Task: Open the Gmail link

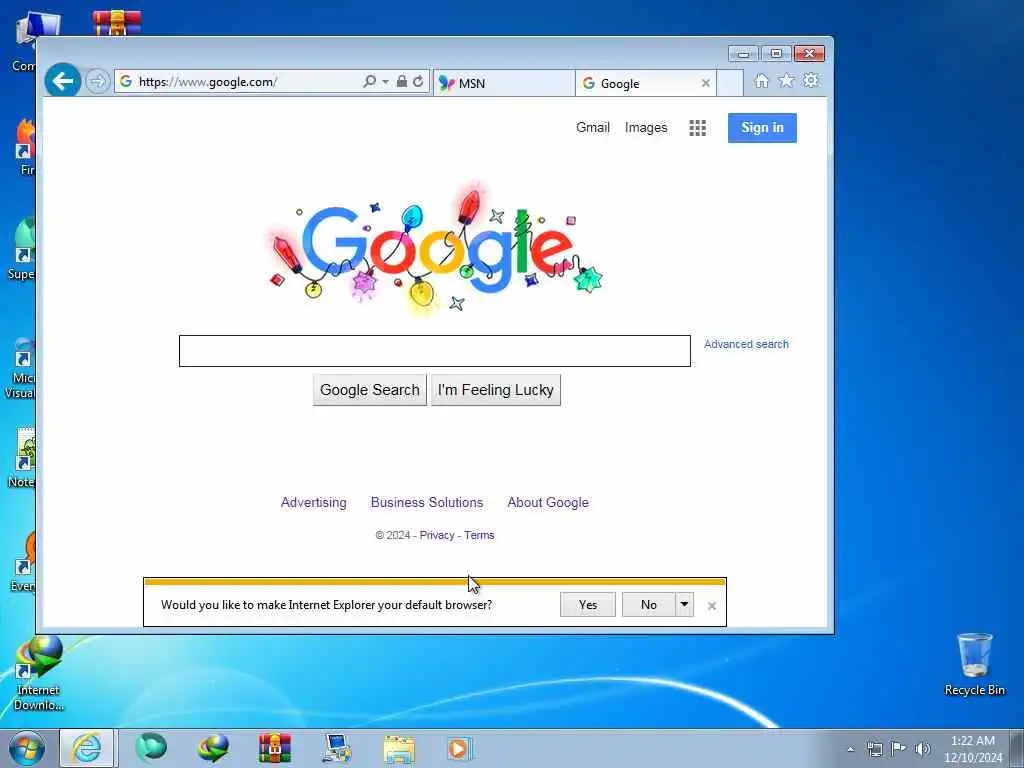Action: [592, 127]
